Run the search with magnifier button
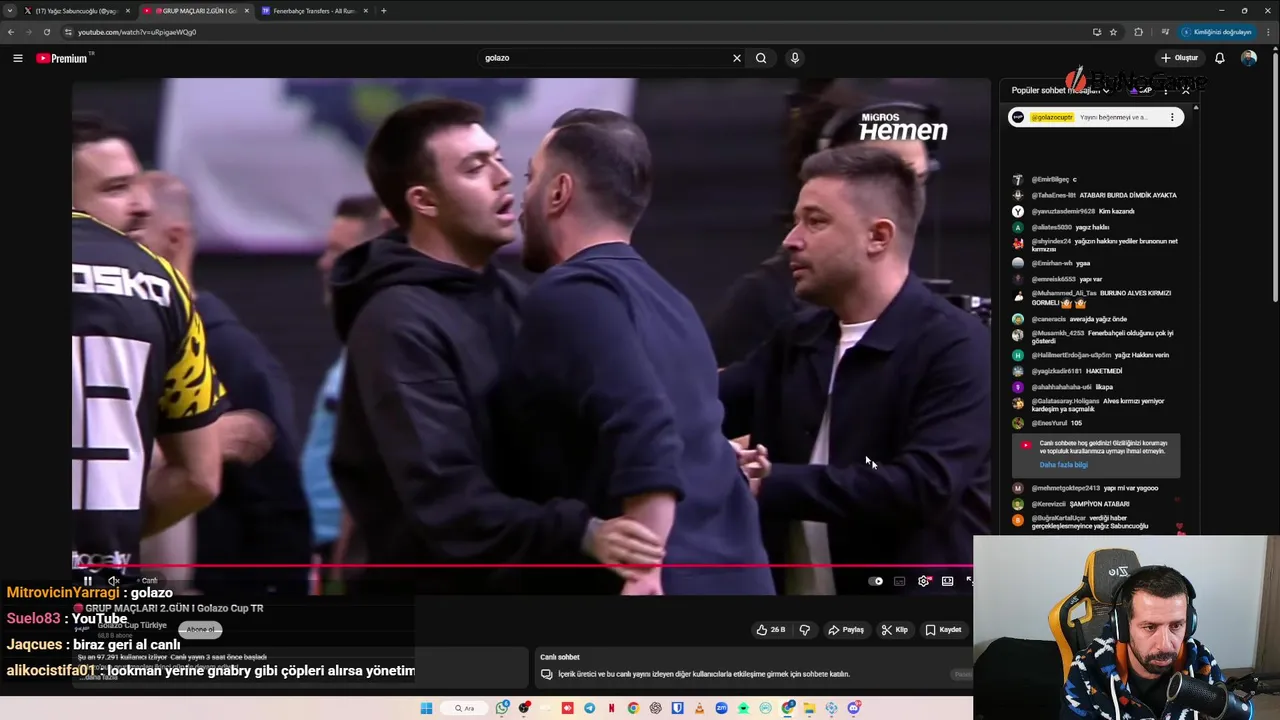The height and width of the screenshot is (720, 1280). pos(761,58)
